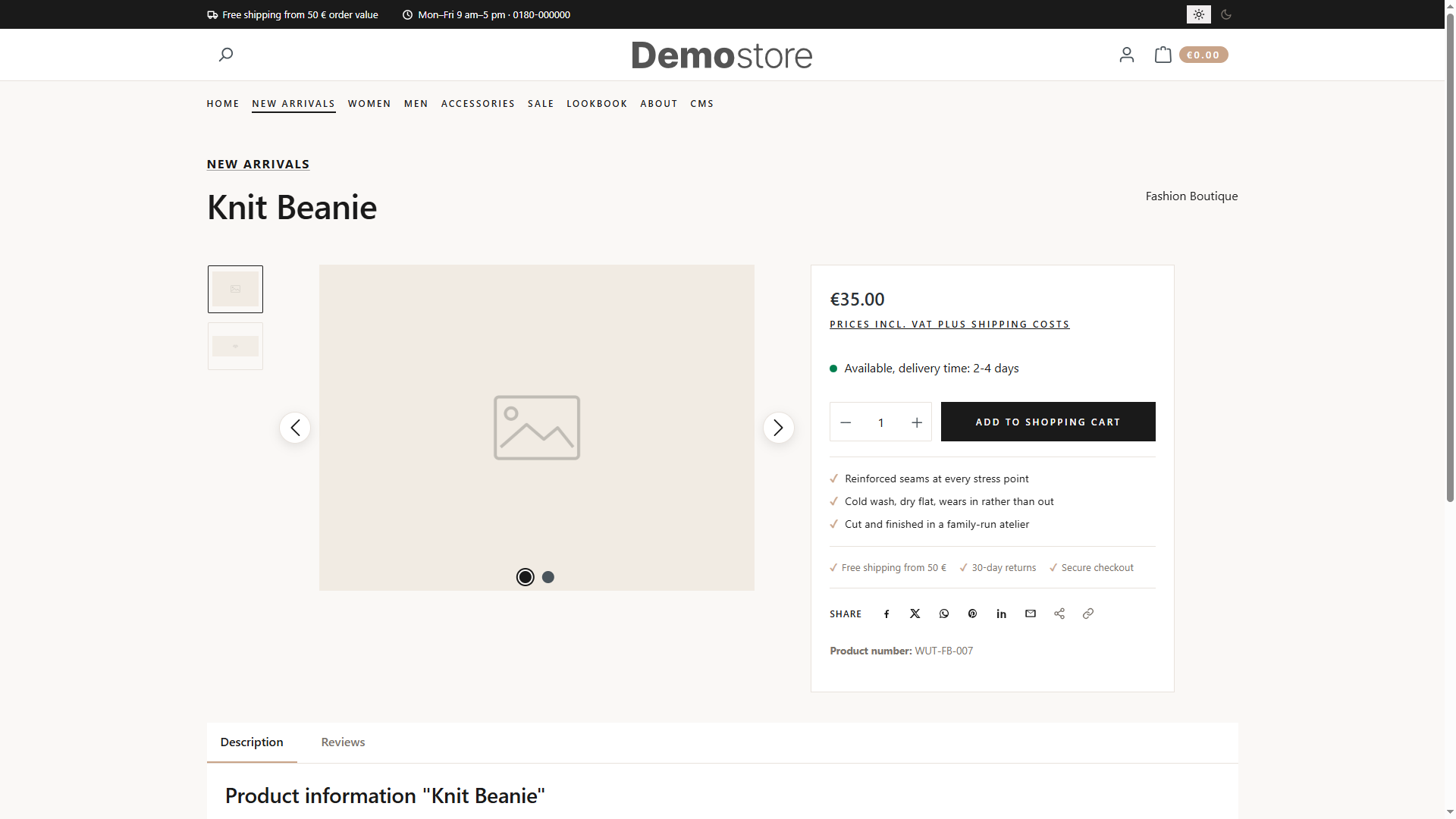The image size is (1456, 819).
Task: Switch to dark mode moon icon
Action: pyautogui.click(x=1226, y=14)
